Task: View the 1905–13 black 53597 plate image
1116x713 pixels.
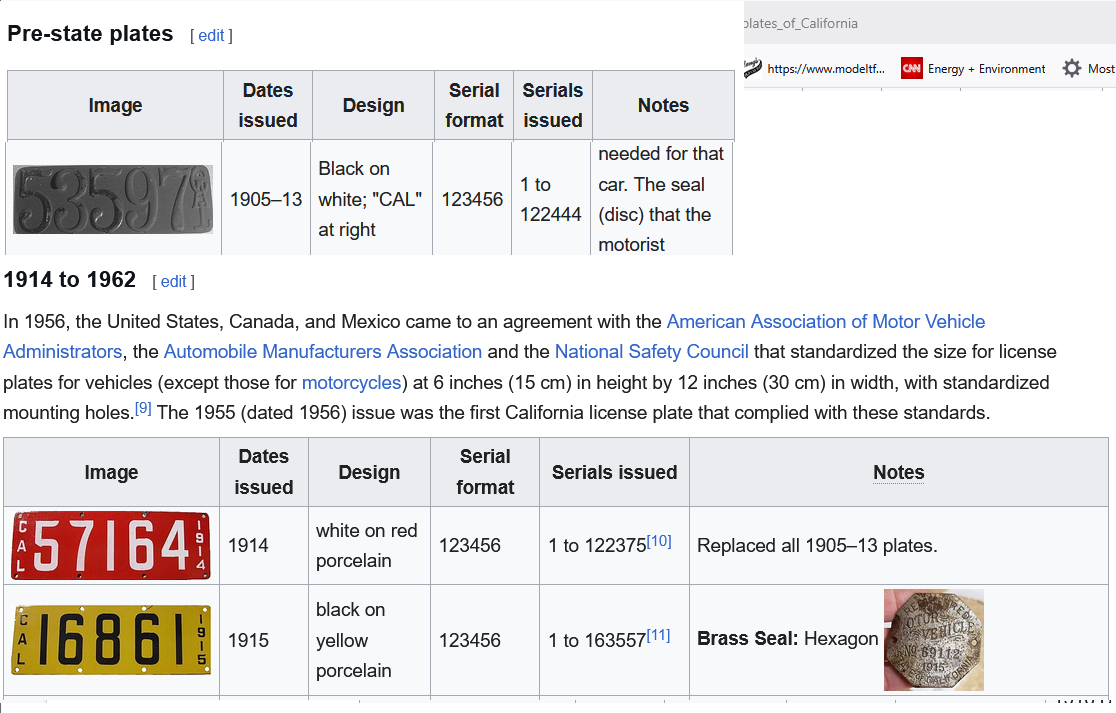Action: tap(113, 200)
